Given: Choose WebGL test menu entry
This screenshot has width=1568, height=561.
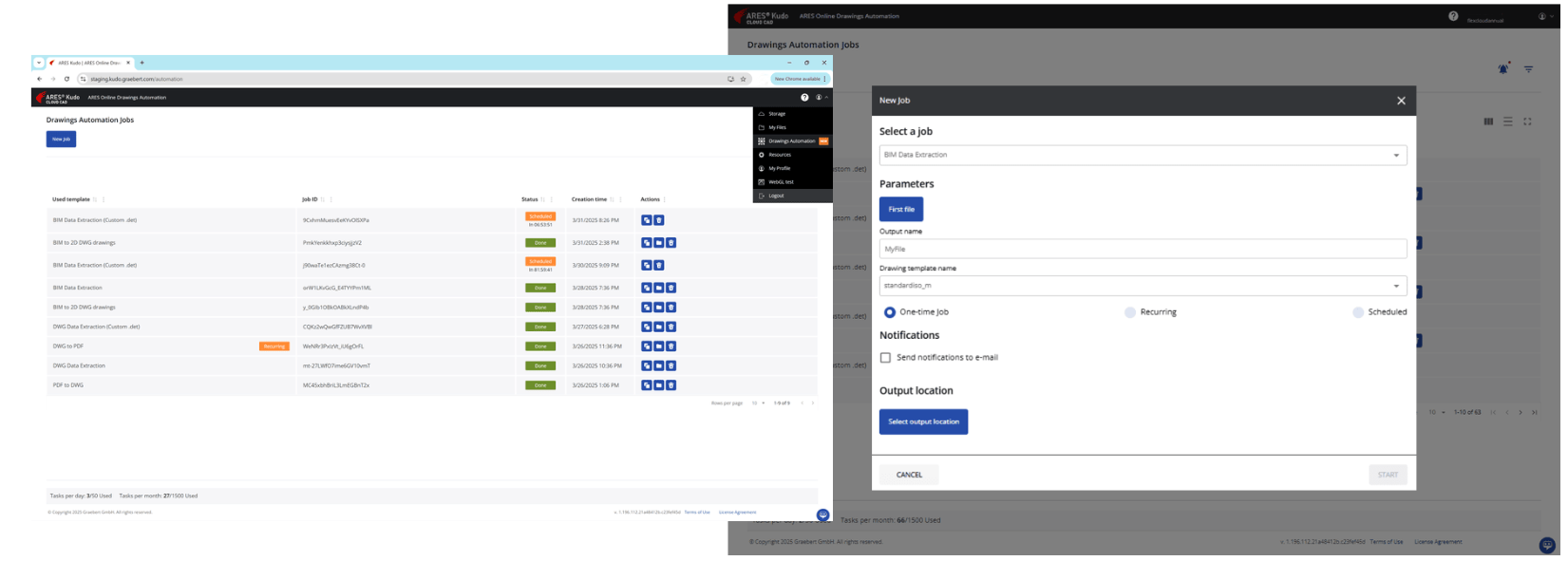Looking at the screenshot, I should coord(792,181).
